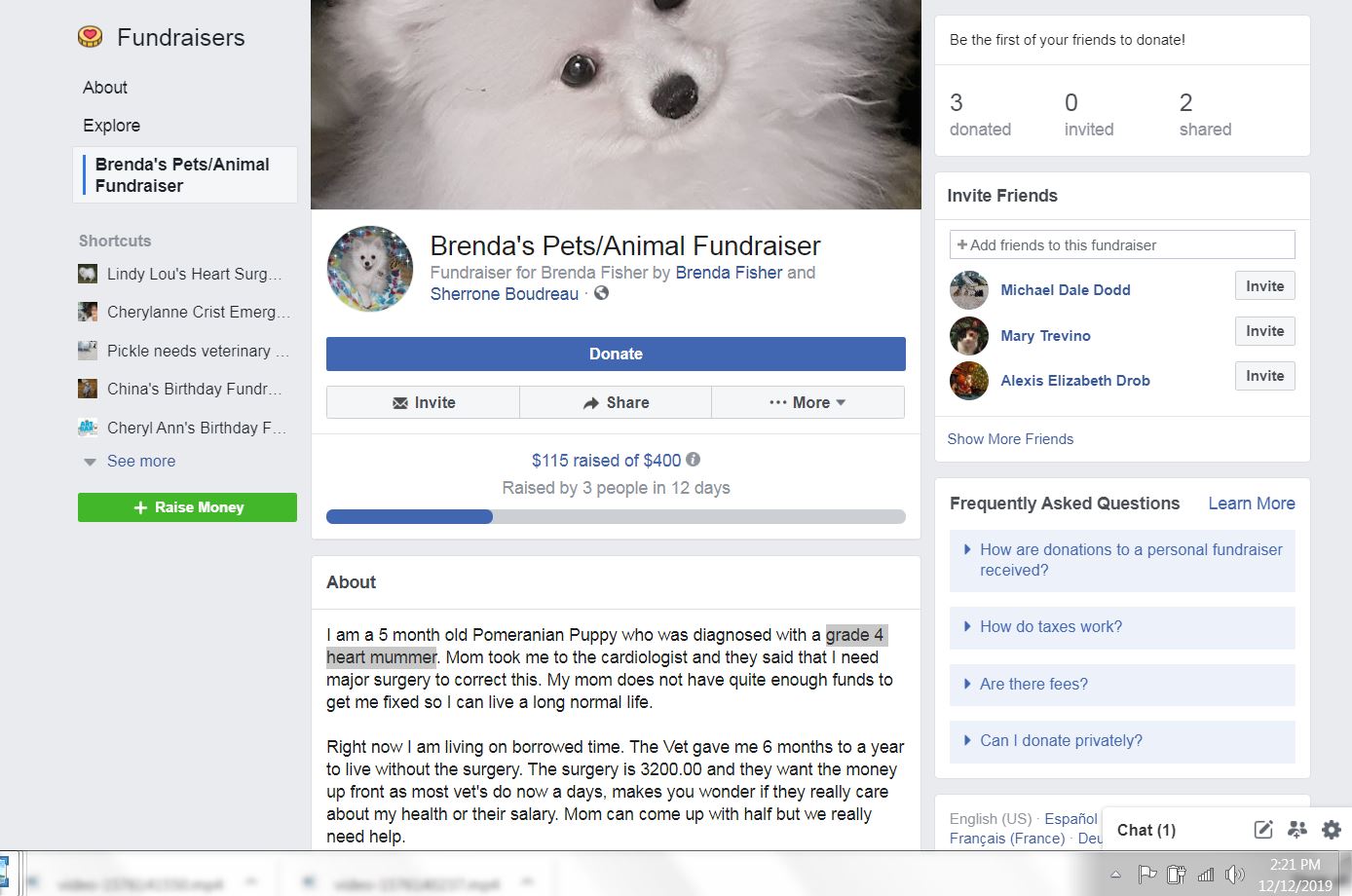Click the green Raise Money button
This screenshot has width=1352, height=896.
click(x=187, y=507)
